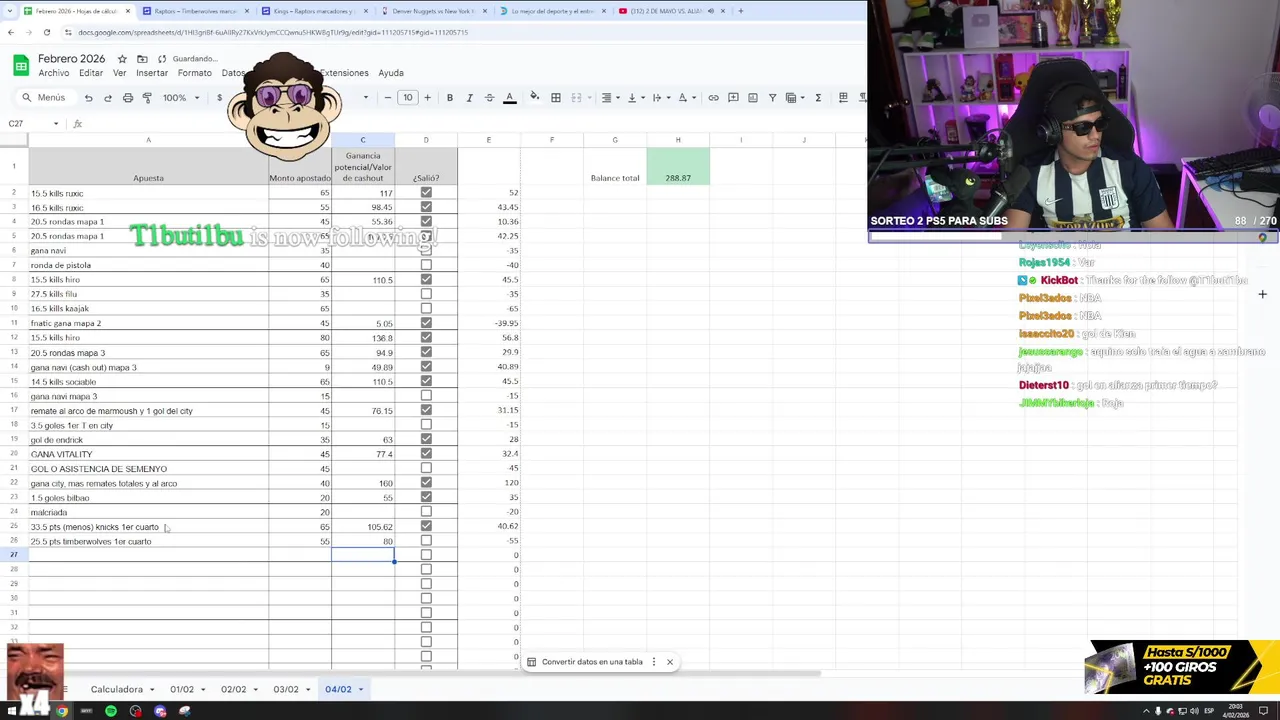Viewport: 1280px width, 720px height.
Task: Apply currency format with the $ button
Action: (x=219, y=98)
